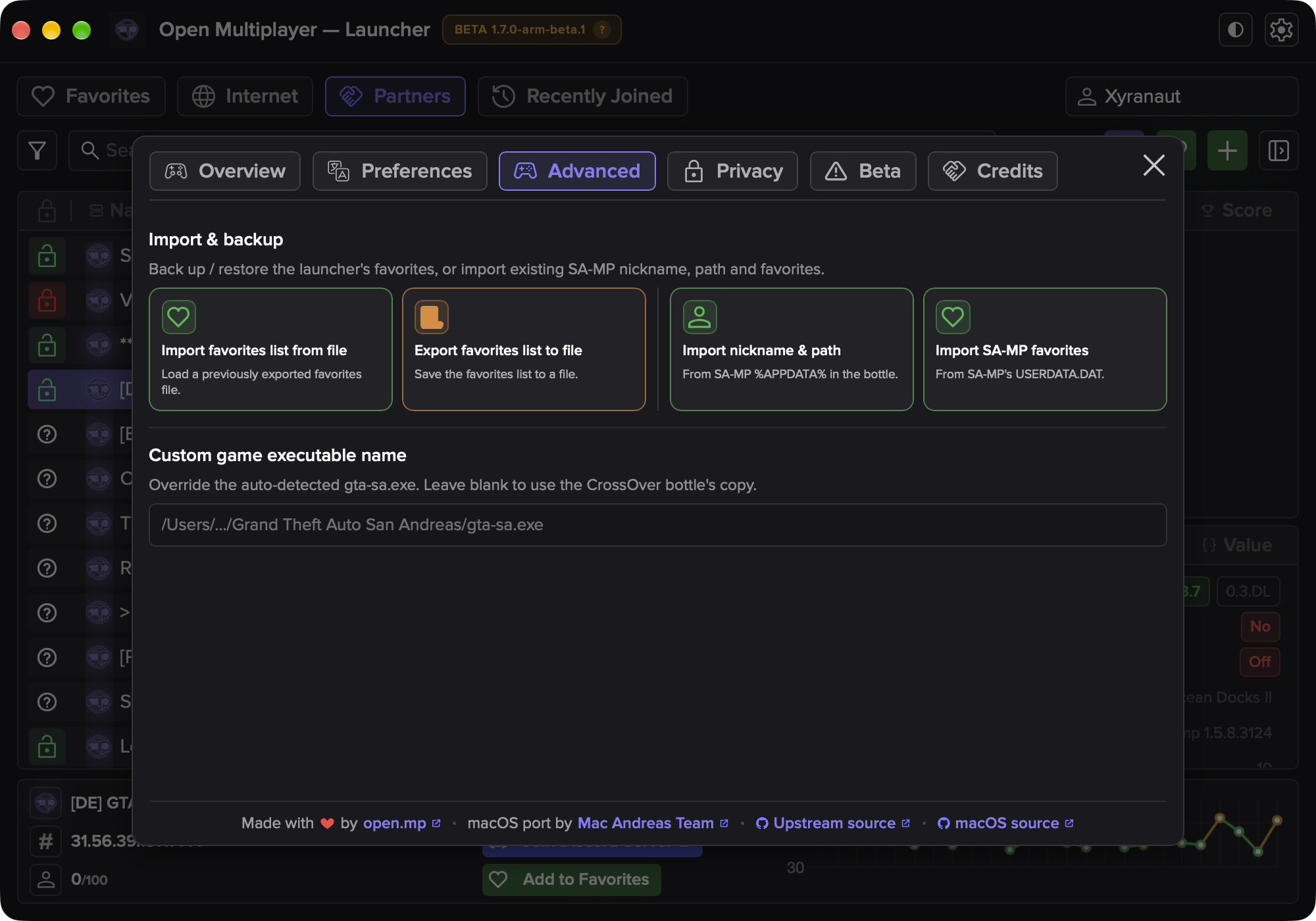This screenshot has width=1316, height=921.
Task: Click the red locked server row icon
Action: point(47,301)
